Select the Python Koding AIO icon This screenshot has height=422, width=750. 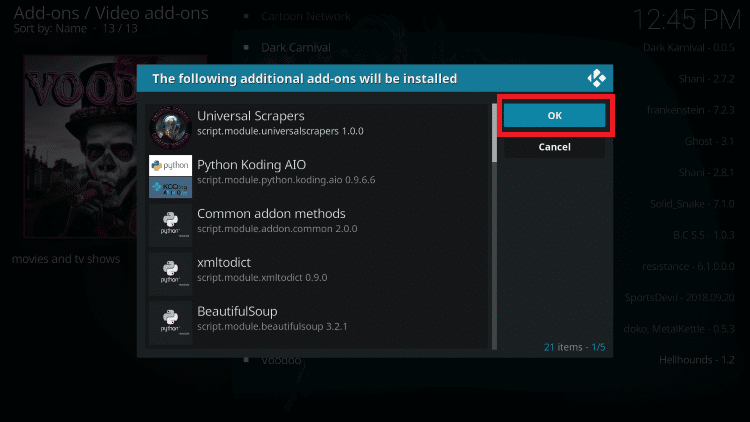pos(170,176)
